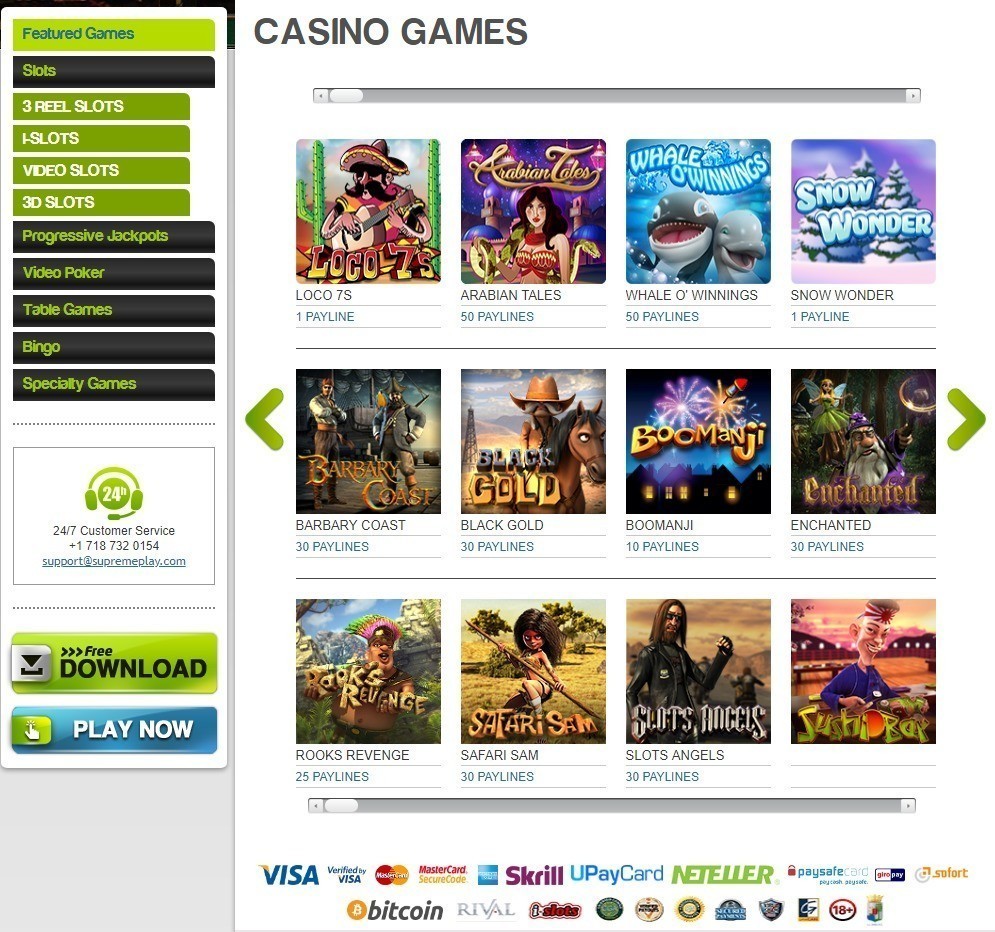
Task: Click the top horizontal scrollbar thumb
Action: [x=346, y=96]
